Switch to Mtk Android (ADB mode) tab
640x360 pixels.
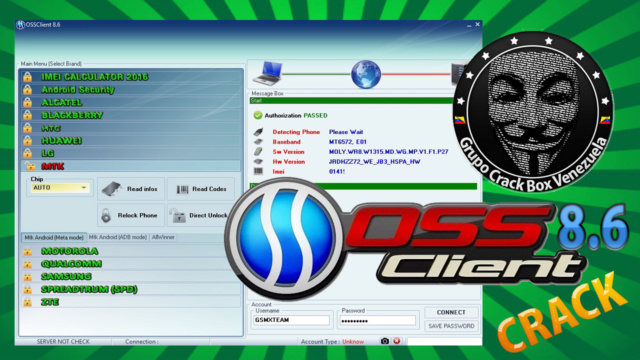[118, 237]
